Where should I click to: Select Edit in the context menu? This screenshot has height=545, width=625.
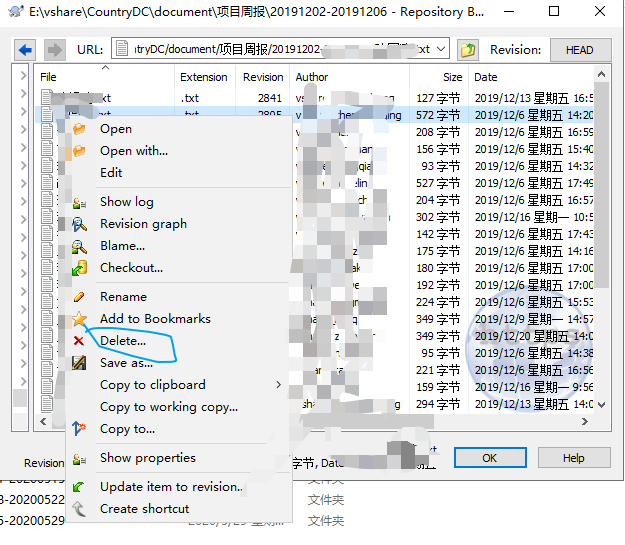pos(111,173)
